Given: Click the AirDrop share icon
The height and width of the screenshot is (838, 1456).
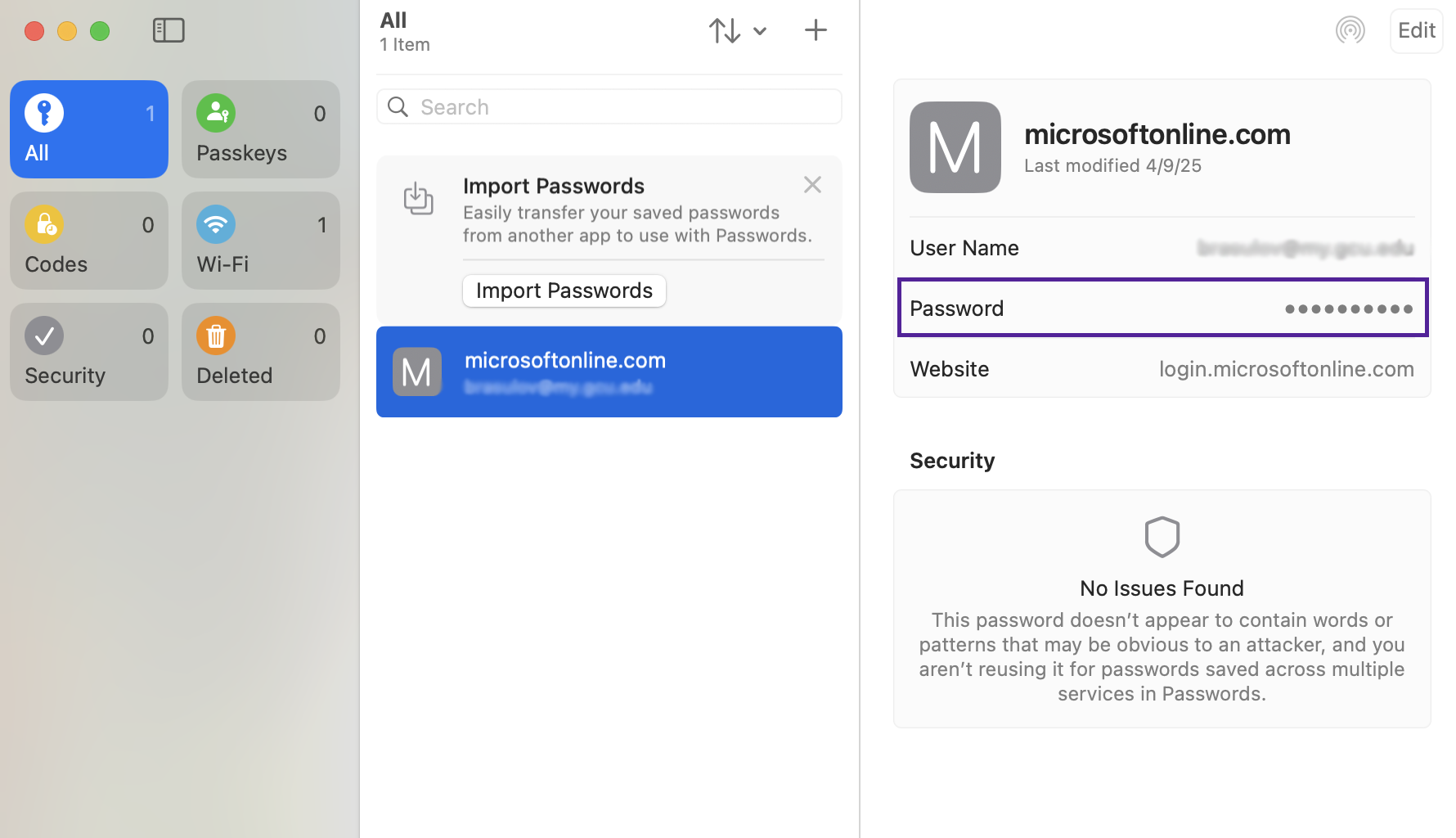Looking at the screenshot, I should click(x=1350, y=31).
